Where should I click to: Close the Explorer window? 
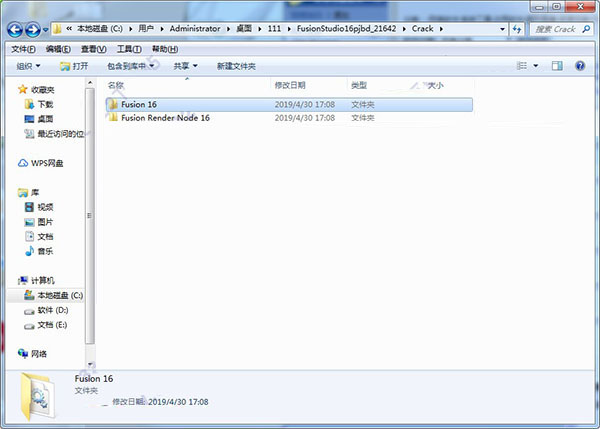[x=580, y=7]
